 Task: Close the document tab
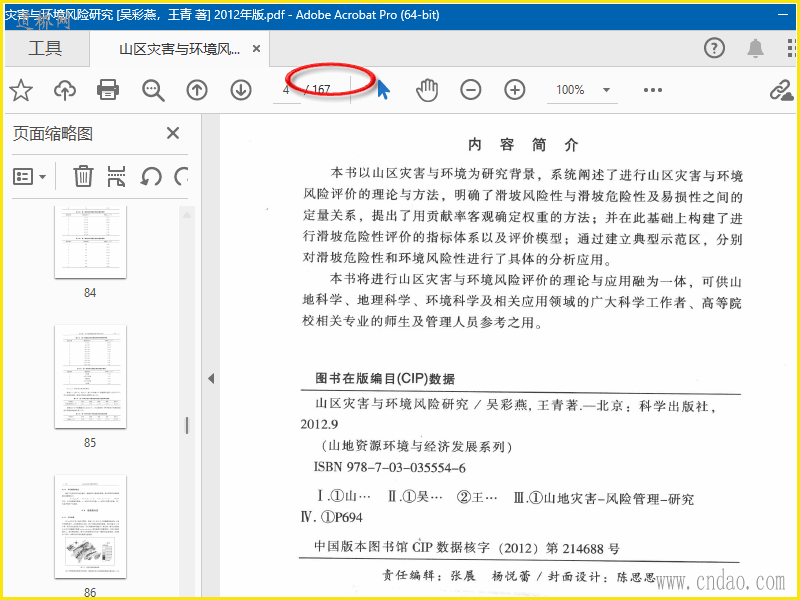[x=257, y=49]
